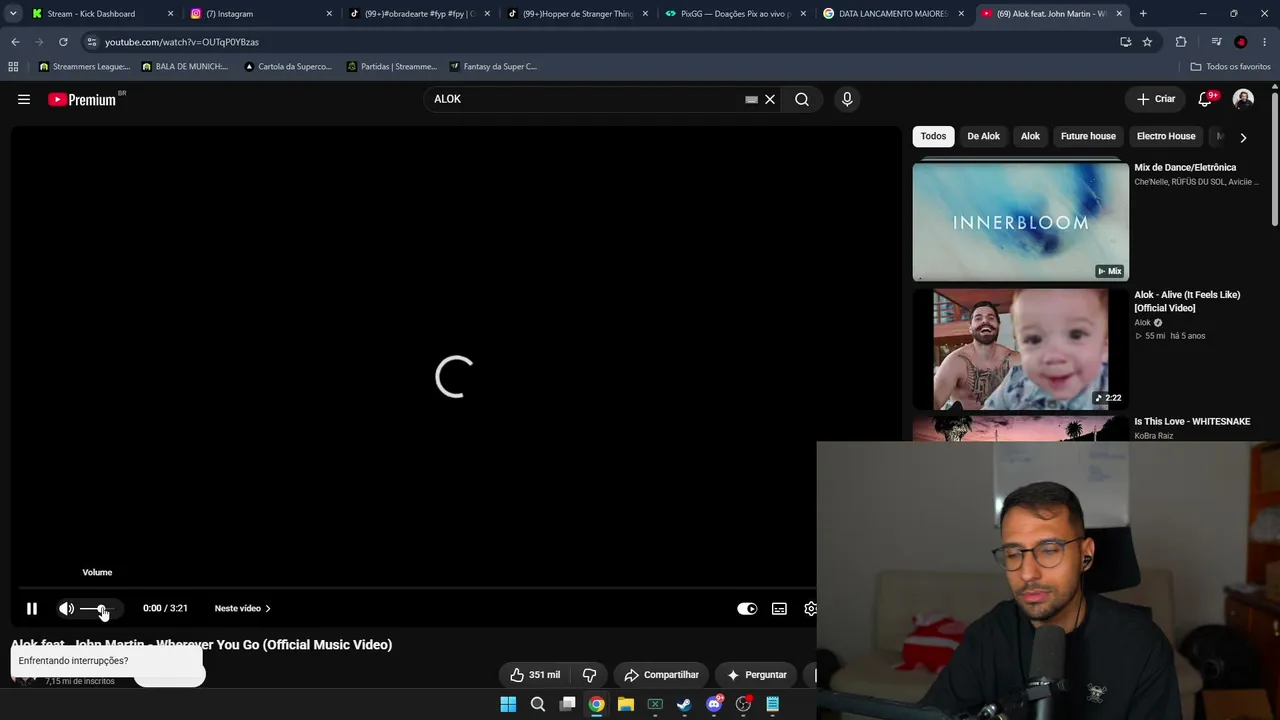The width and height of the screenshot is (1280, 720).
Task: Select the 'De Alok' filter chip
Action: 983,136
